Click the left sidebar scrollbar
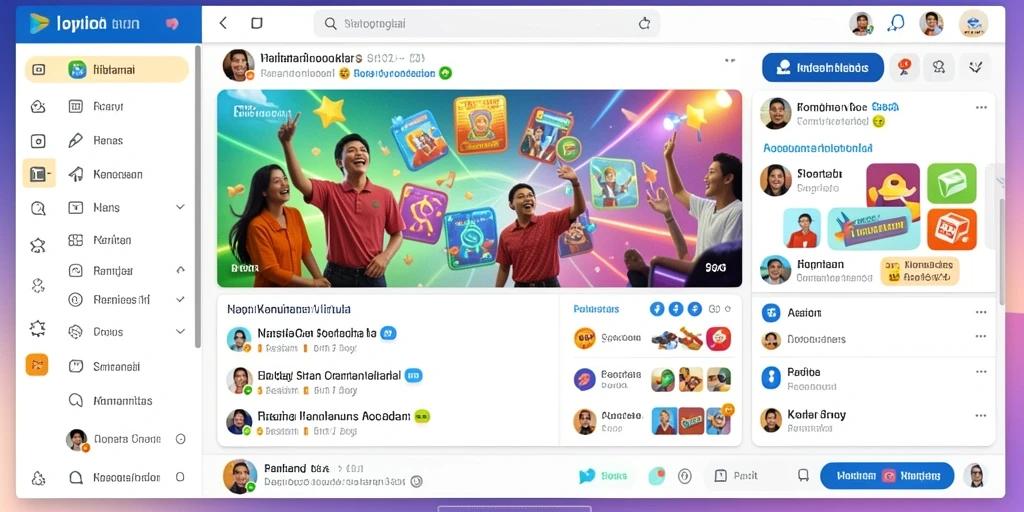 [197, 196]
